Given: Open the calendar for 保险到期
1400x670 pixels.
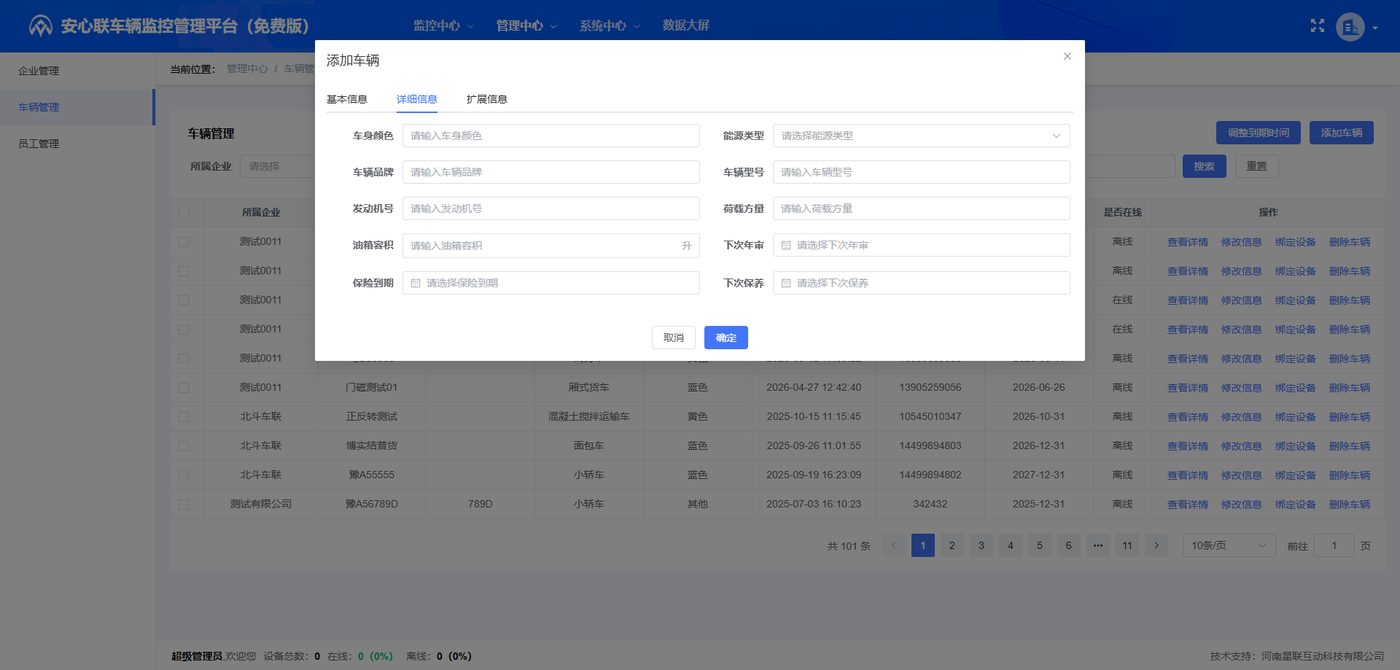Looking at the screenshot, I should pyautogui.click(x=551, y=283).
